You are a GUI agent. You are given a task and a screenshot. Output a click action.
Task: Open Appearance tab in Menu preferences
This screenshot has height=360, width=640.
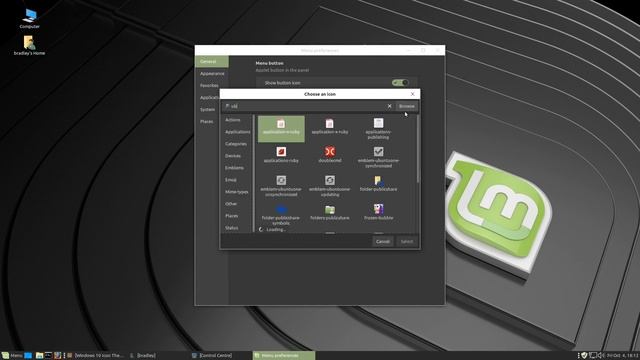[212, 73]
